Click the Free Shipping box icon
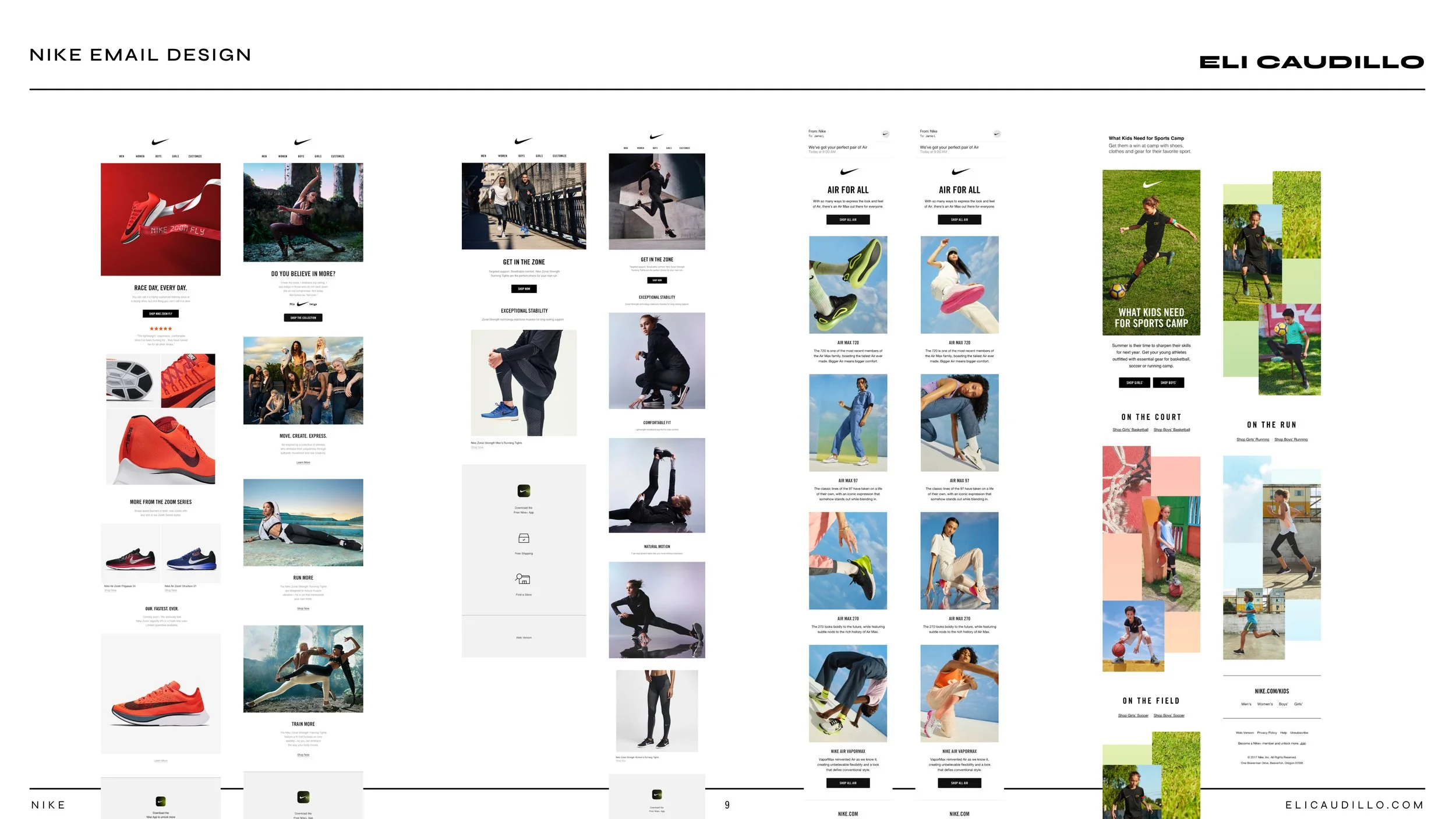The image size is (1456, 819). coord(523,538)
